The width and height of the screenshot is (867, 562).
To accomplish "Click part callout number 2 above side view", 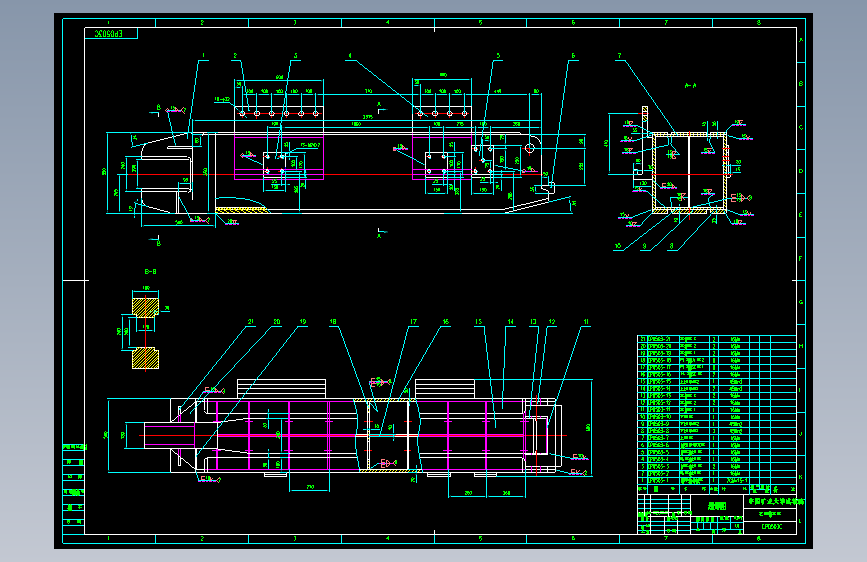I will pos(235,56).
